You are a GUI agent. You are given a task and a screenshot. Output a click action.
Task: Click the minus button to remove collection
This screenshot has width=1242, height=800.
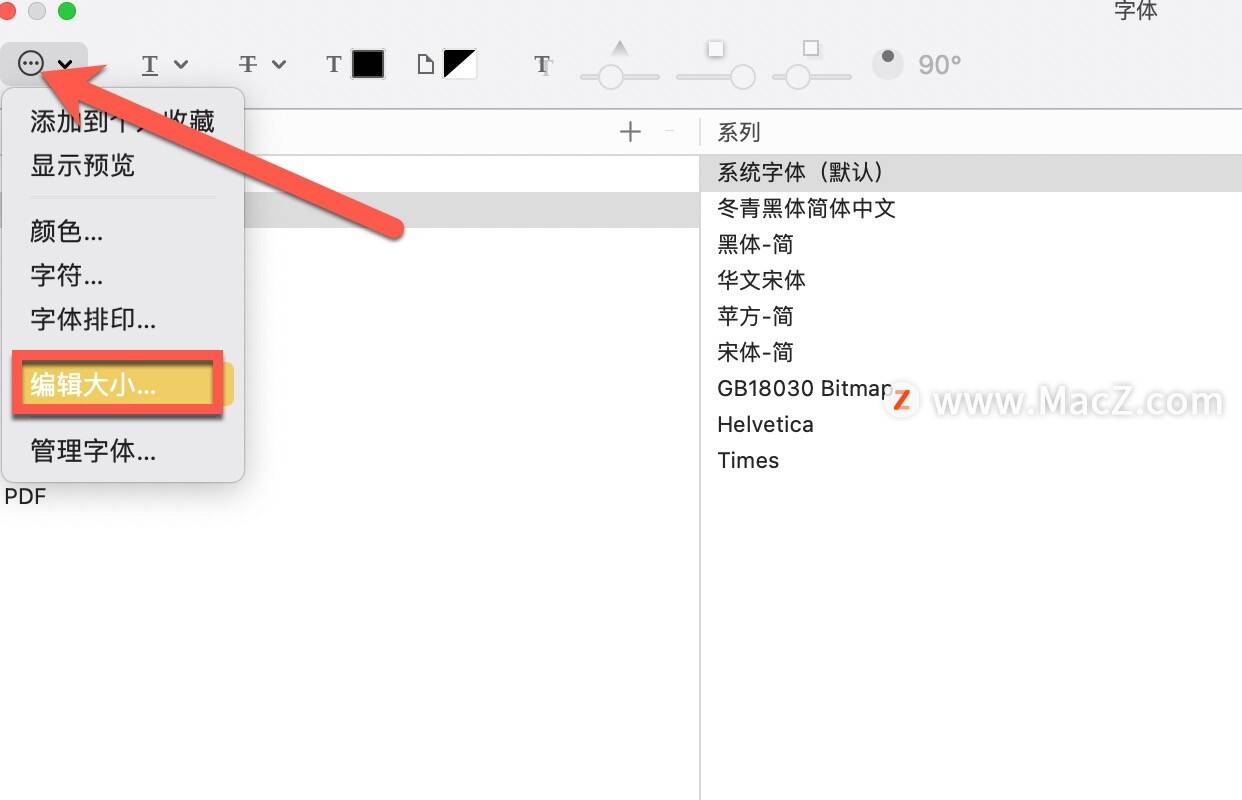click(x=670, y=132)
